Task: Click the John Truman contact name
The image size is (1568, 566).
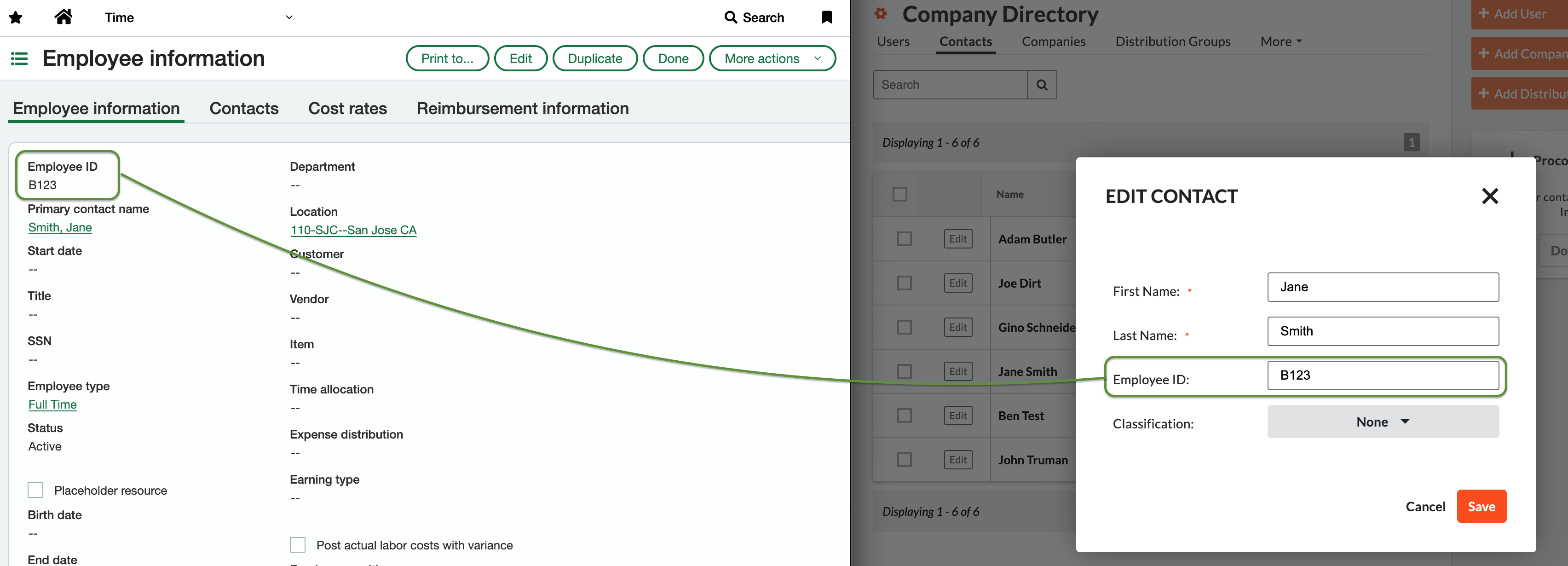Action: [x=1032, y=460]
